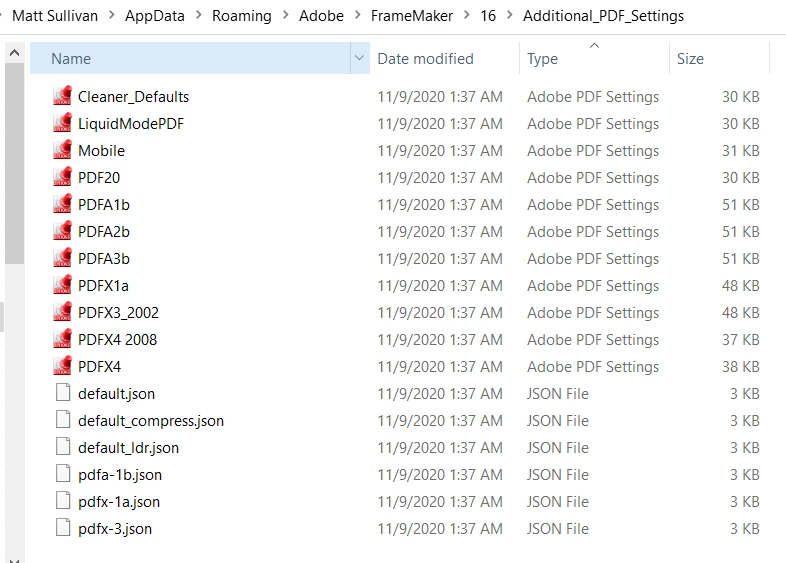Select the LiquidModePDF file name
Image resolution: width=786 pixels, height=563 pixels.
click(x=131, y=123)
